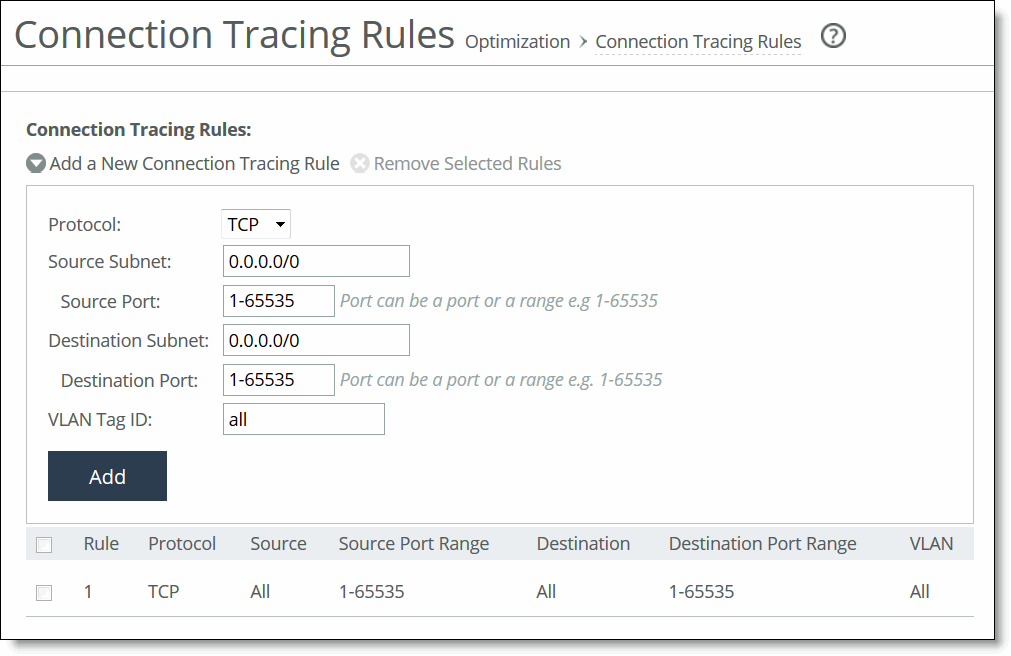Click the Source Port Range column header
Image resolution: width=1011 pixels, height=656 pixels.
414,543
